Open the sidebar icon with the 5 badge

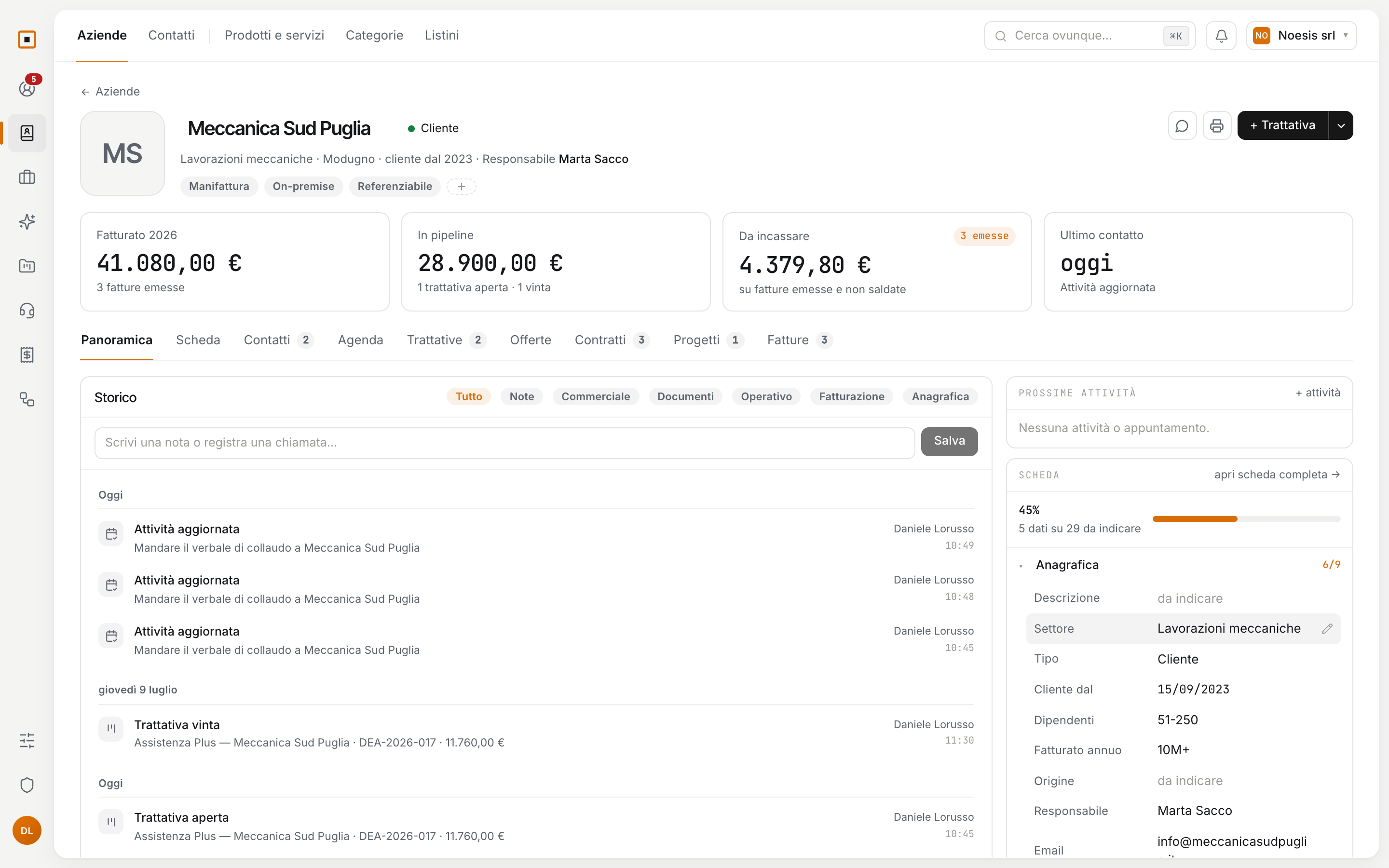pos(27,88)
